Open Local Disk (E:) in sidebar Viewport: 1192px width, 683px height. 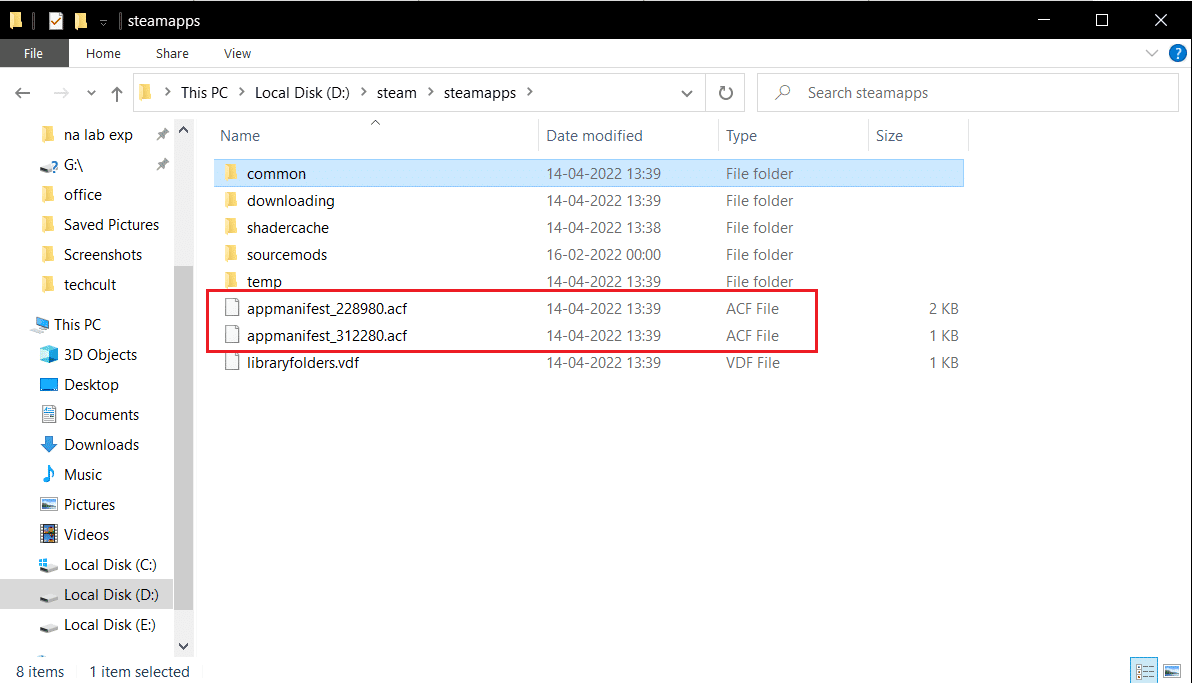point(109,625)
